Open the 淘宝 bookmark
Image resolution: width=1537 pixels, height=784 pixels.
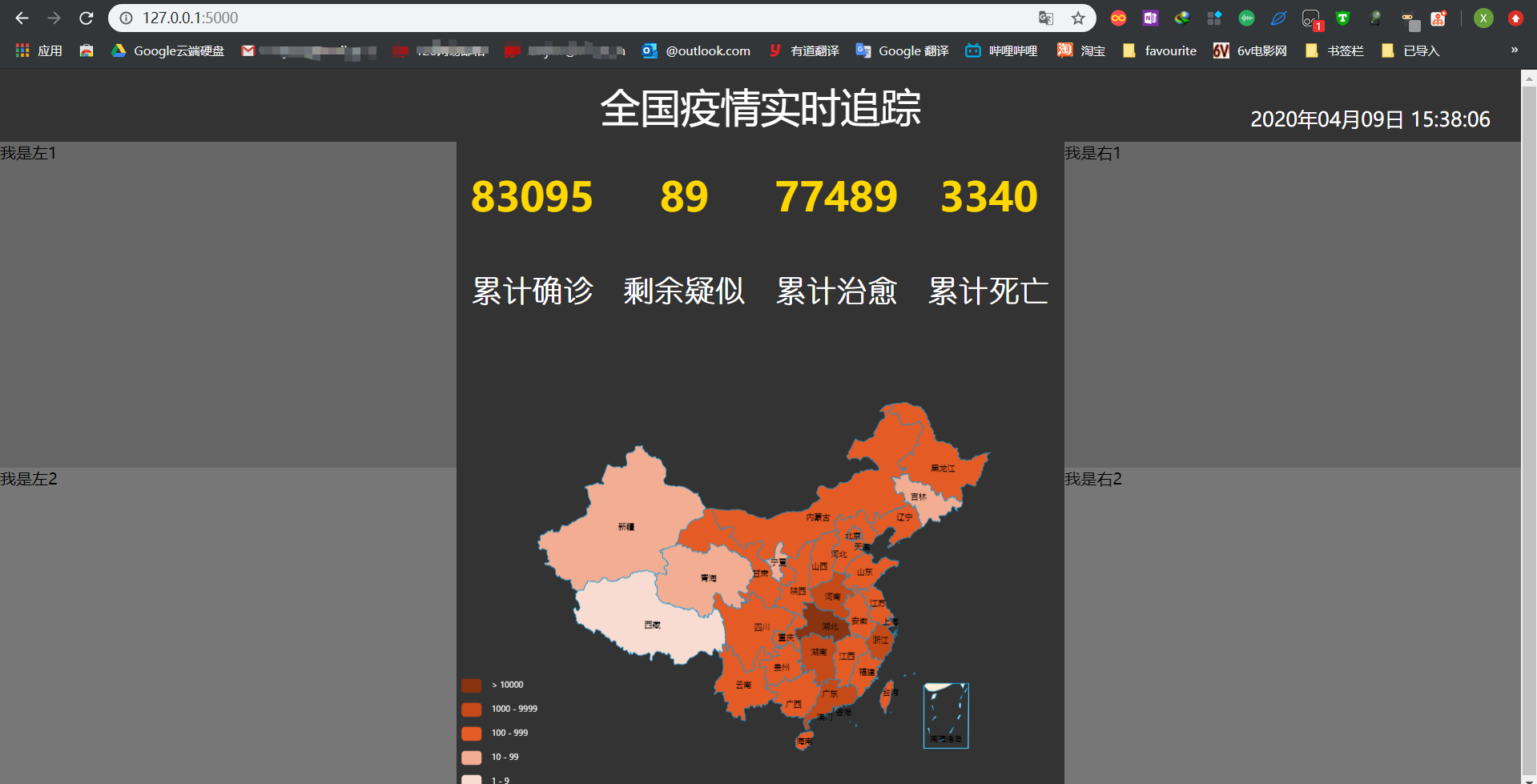pyautogui.click(x=1081, y=50)
